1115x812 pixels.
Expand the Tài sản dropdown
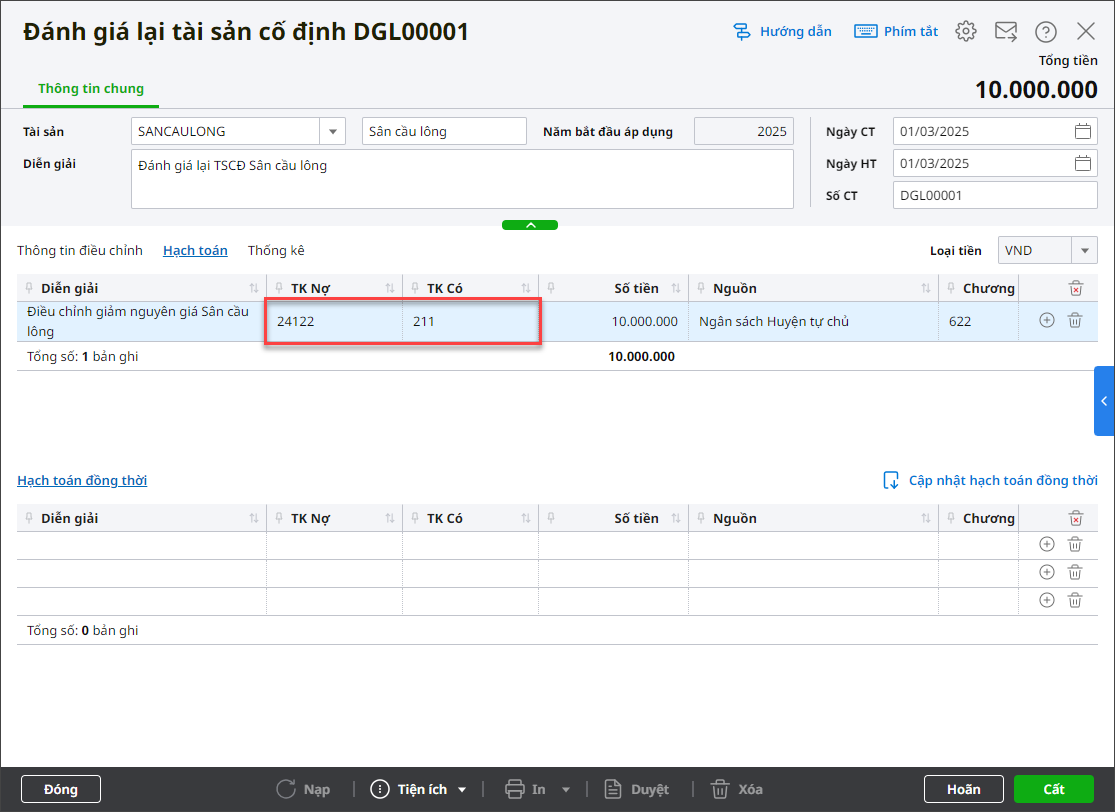tap(332, 131)
